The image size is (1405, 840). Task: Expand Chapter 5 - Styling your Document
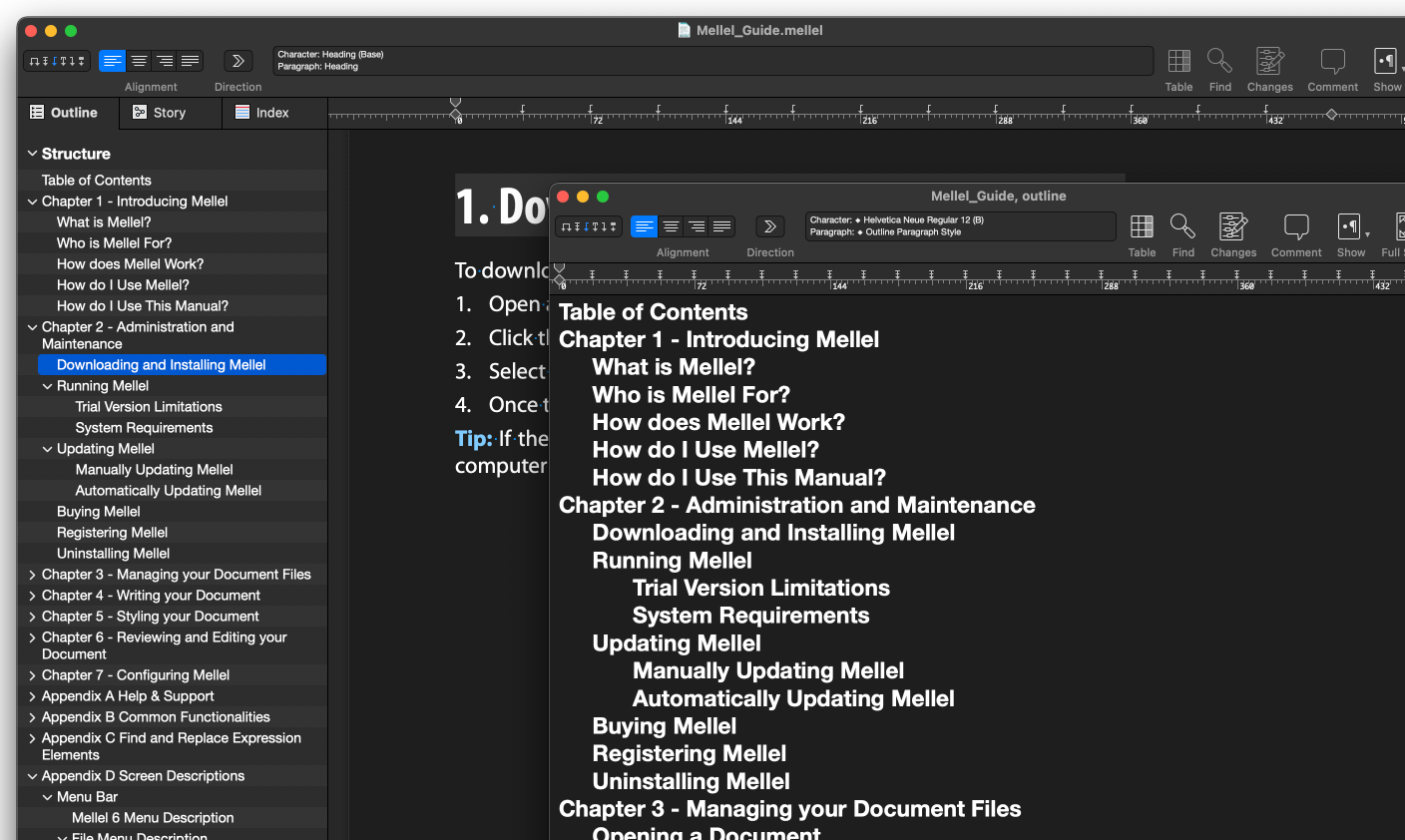[x=32, y=617]
